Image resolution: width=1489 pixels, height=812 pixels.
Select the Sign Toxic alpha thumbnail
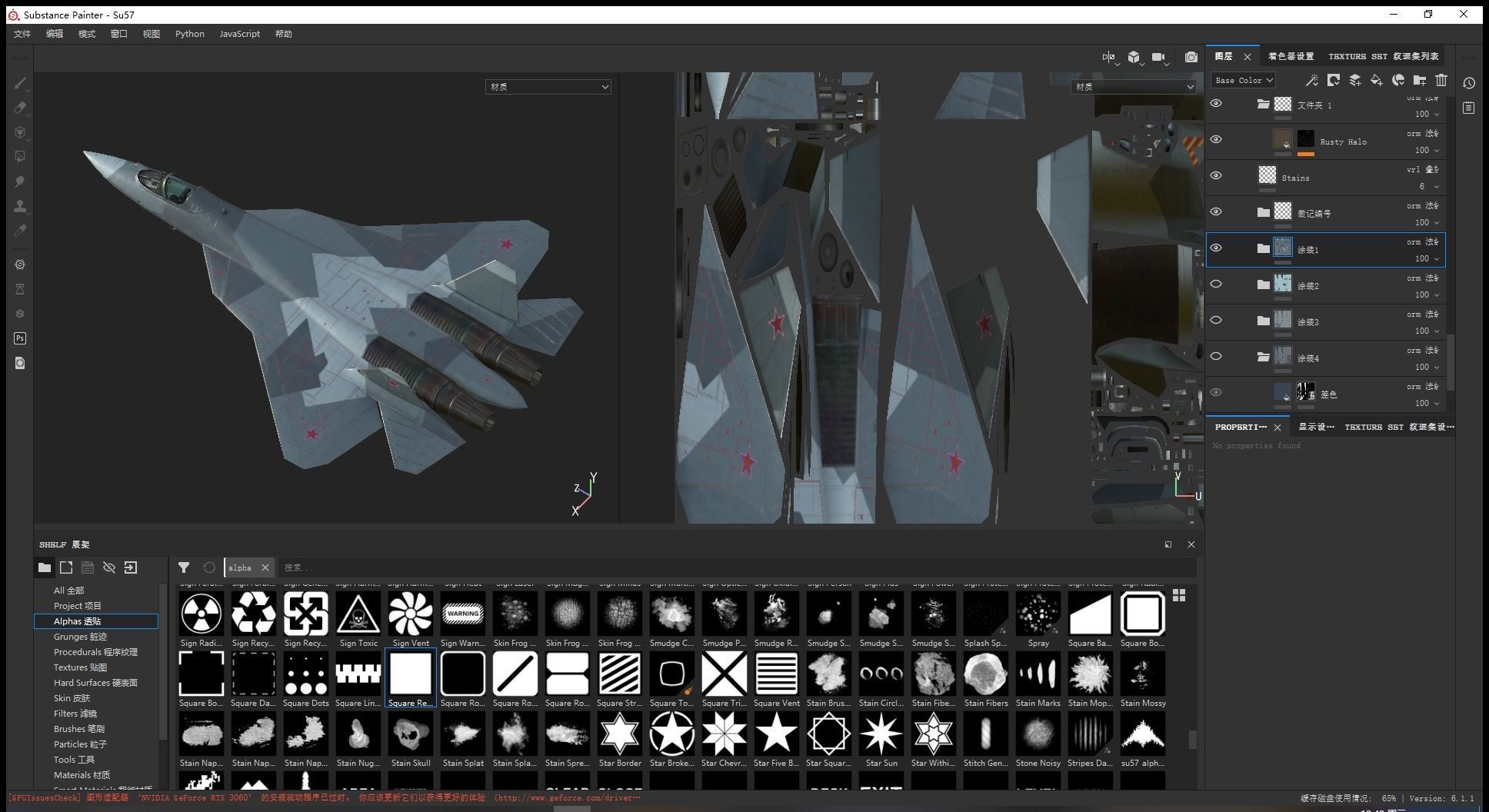(358, 614)
